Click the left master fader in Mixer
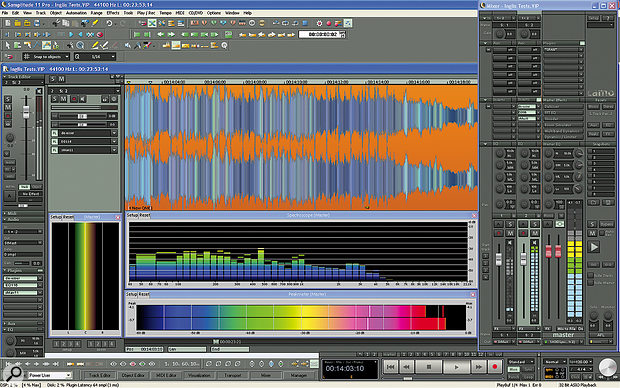The height and width of the screenshot is (388, 620). pyautogui.click(x=548, y=251)
